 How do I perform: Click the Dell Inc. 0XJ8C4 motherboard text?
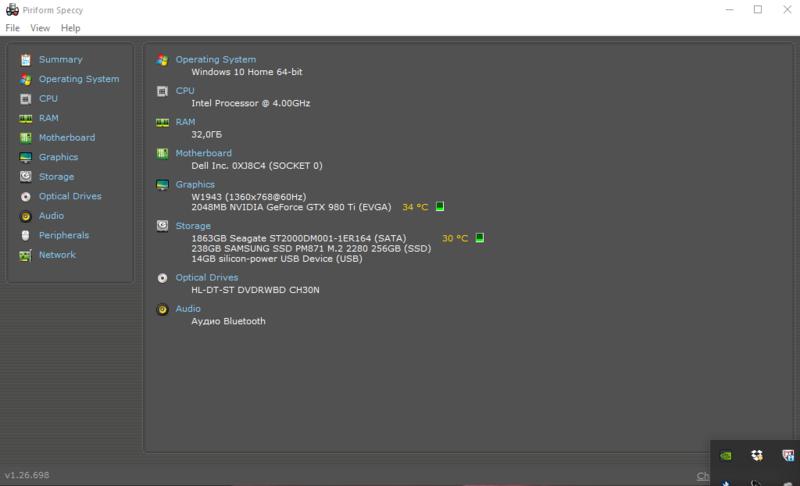[257, 166]
